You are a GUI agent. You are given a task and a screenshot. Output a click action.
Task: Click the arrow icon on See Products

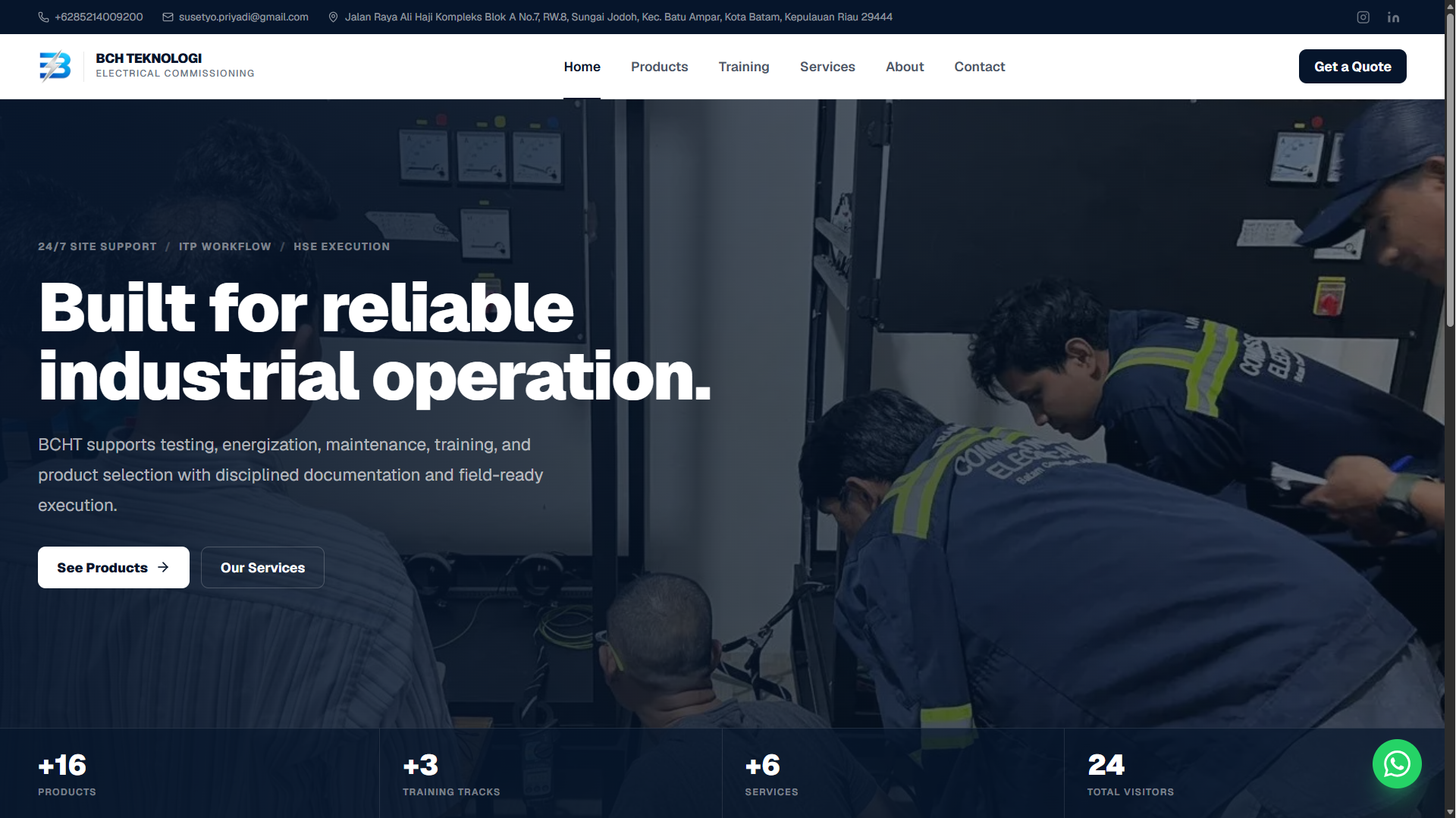point(163,567)
